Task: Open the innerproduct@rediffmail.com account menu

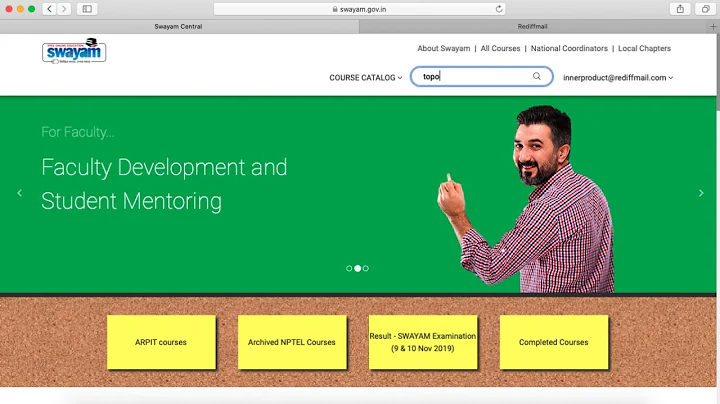Action: (x=618, y=78)
